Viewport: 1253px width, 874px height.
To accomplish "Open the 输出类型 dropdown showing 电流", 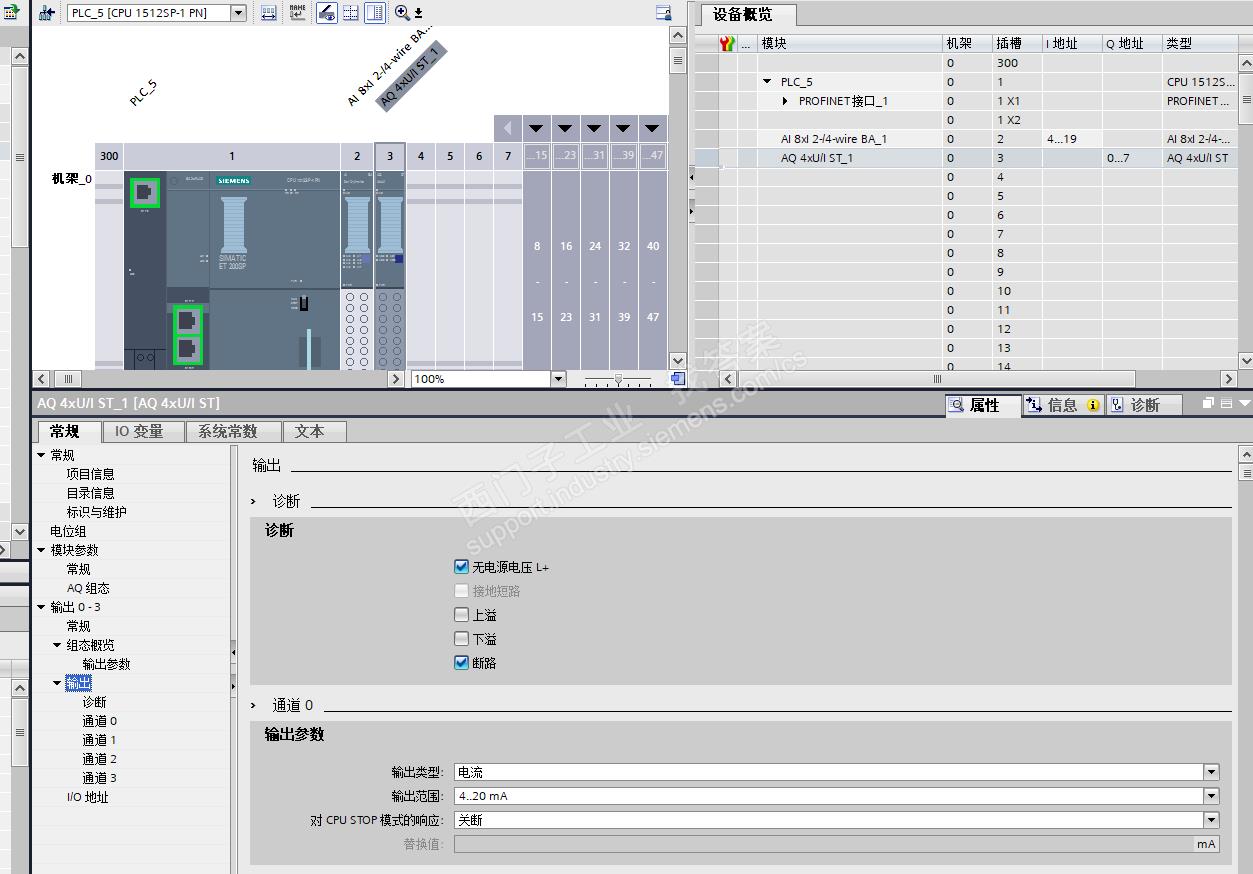I will [x=1211, y=772].
